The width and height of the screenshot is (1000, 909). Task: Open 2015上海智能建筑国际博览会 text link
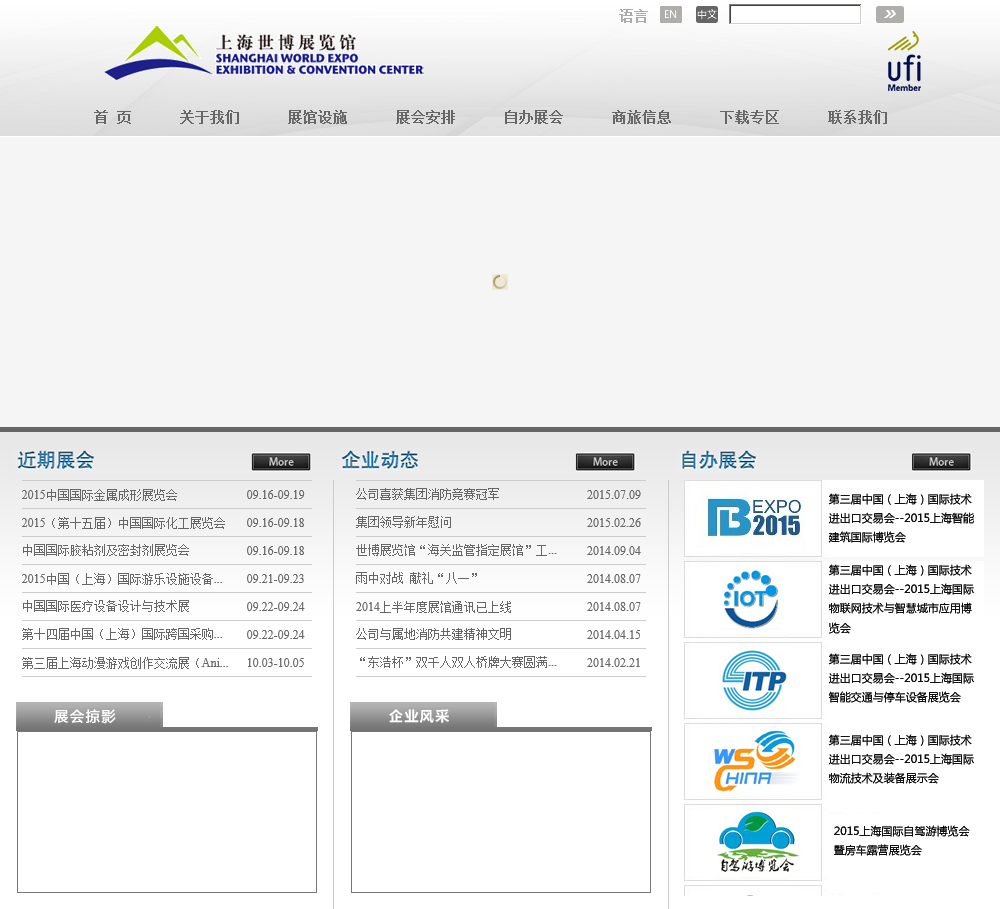[x=901, y=518]
